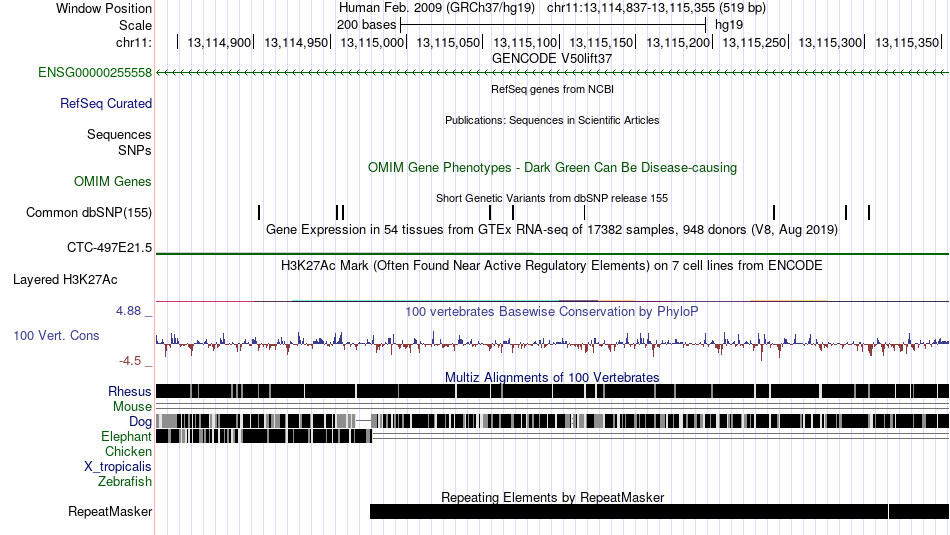Click the Sequences track label

click(x=119, y=135)
